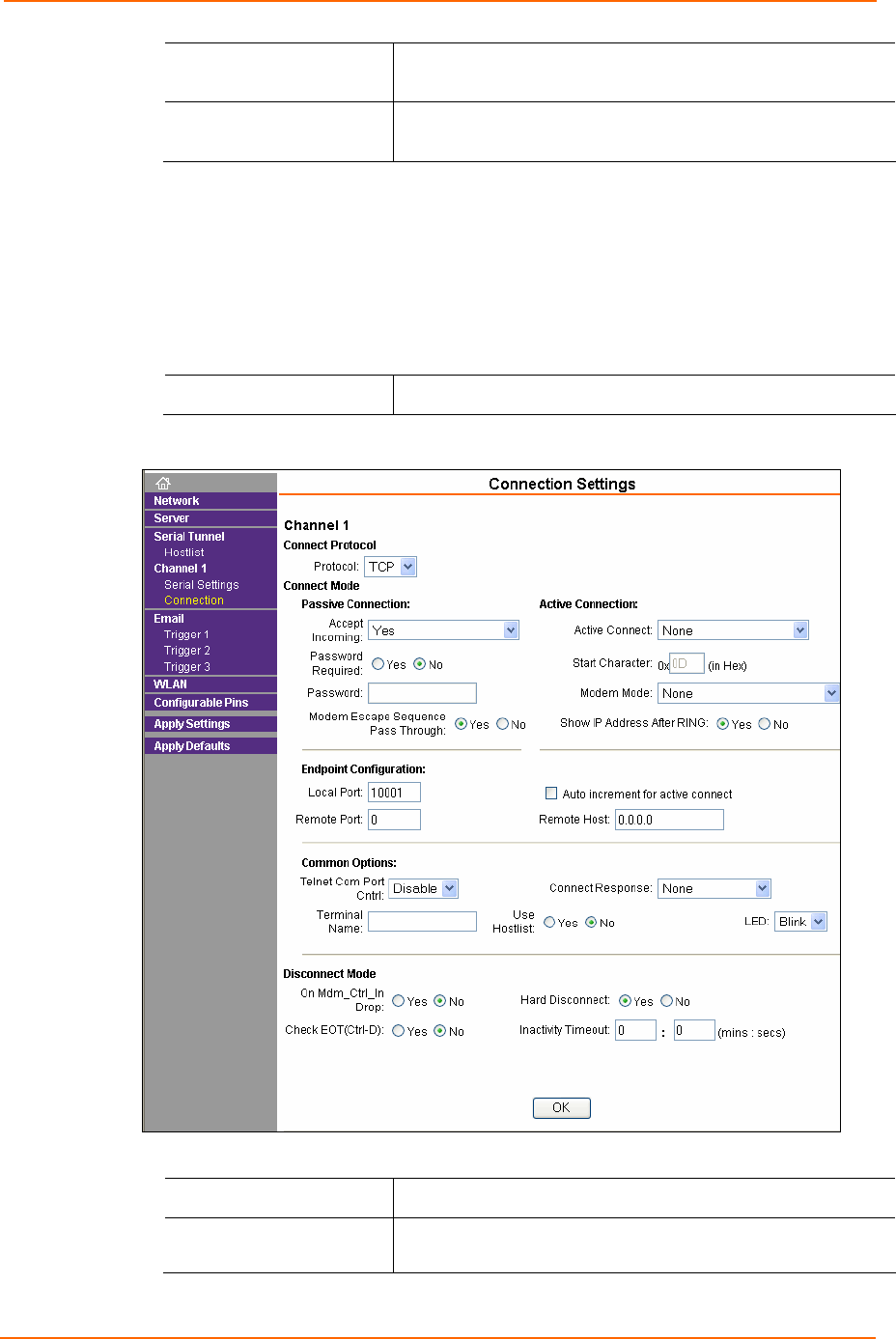The height and width of the screenshot is (1339, 896).
Task: Go to the home icon in sidebar
Action: tap(163, 483)
